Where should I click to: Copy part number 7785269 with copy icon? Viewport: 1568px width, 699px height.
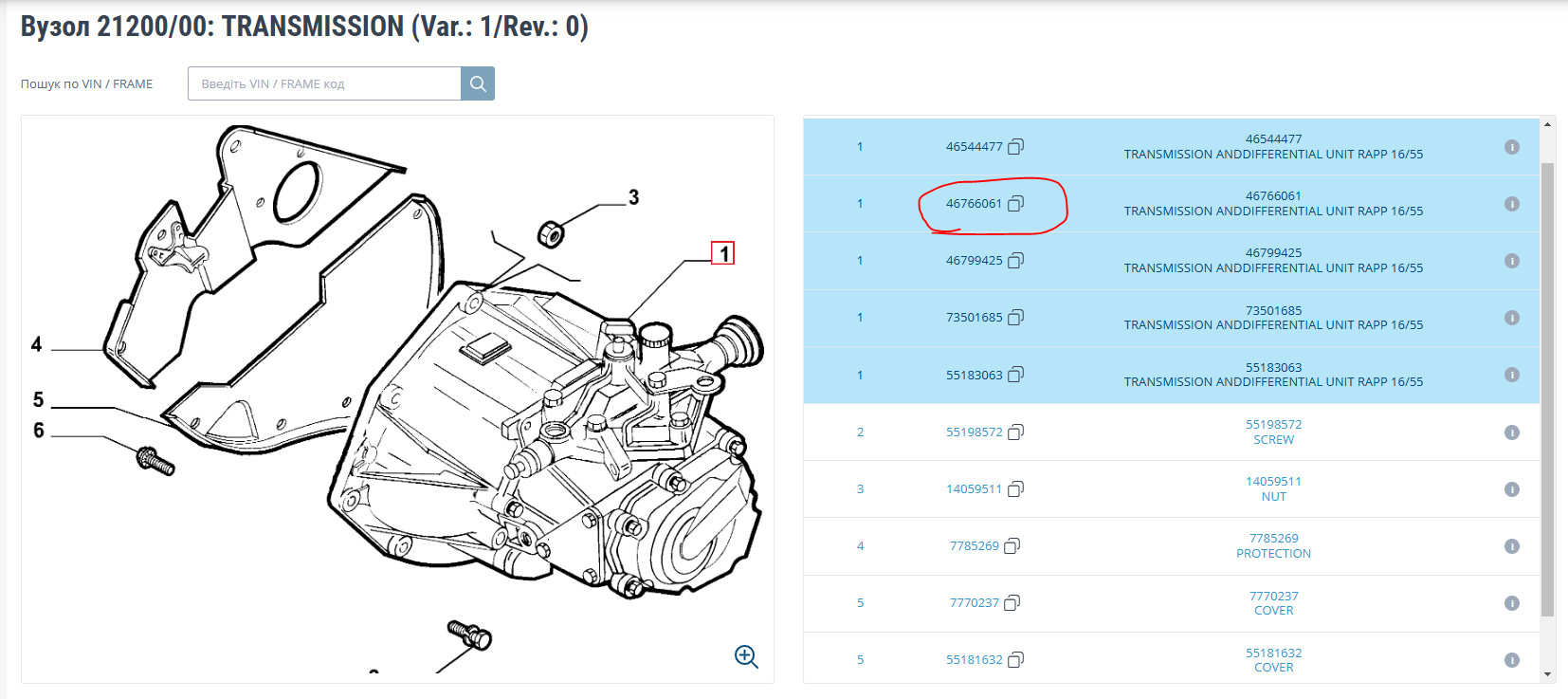pos(1012,545)
